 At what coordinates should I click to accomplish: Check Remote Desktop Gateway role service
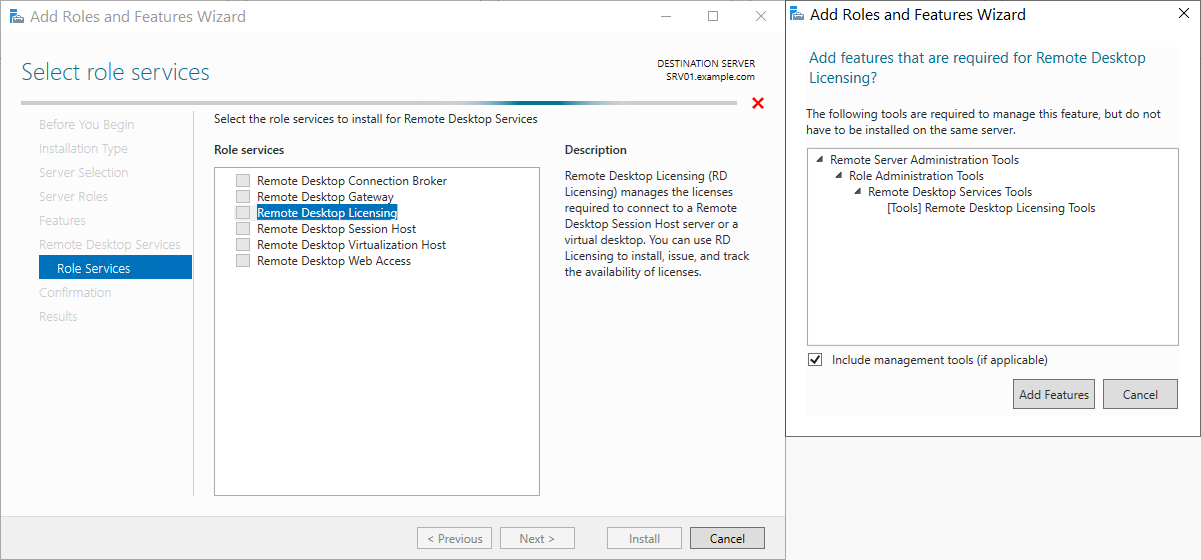point(243,197)
